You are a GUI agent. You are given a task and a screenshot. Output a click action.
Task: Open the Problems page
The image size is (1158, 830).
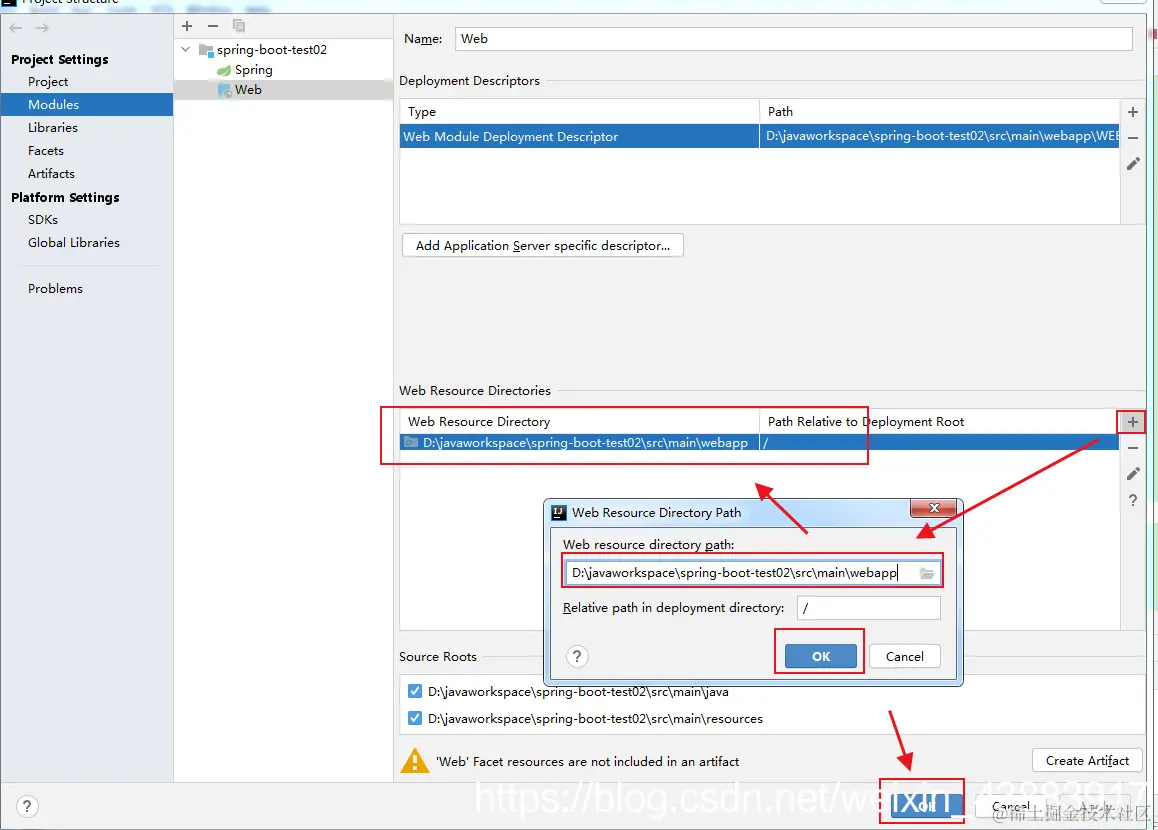tap(55, 289)
